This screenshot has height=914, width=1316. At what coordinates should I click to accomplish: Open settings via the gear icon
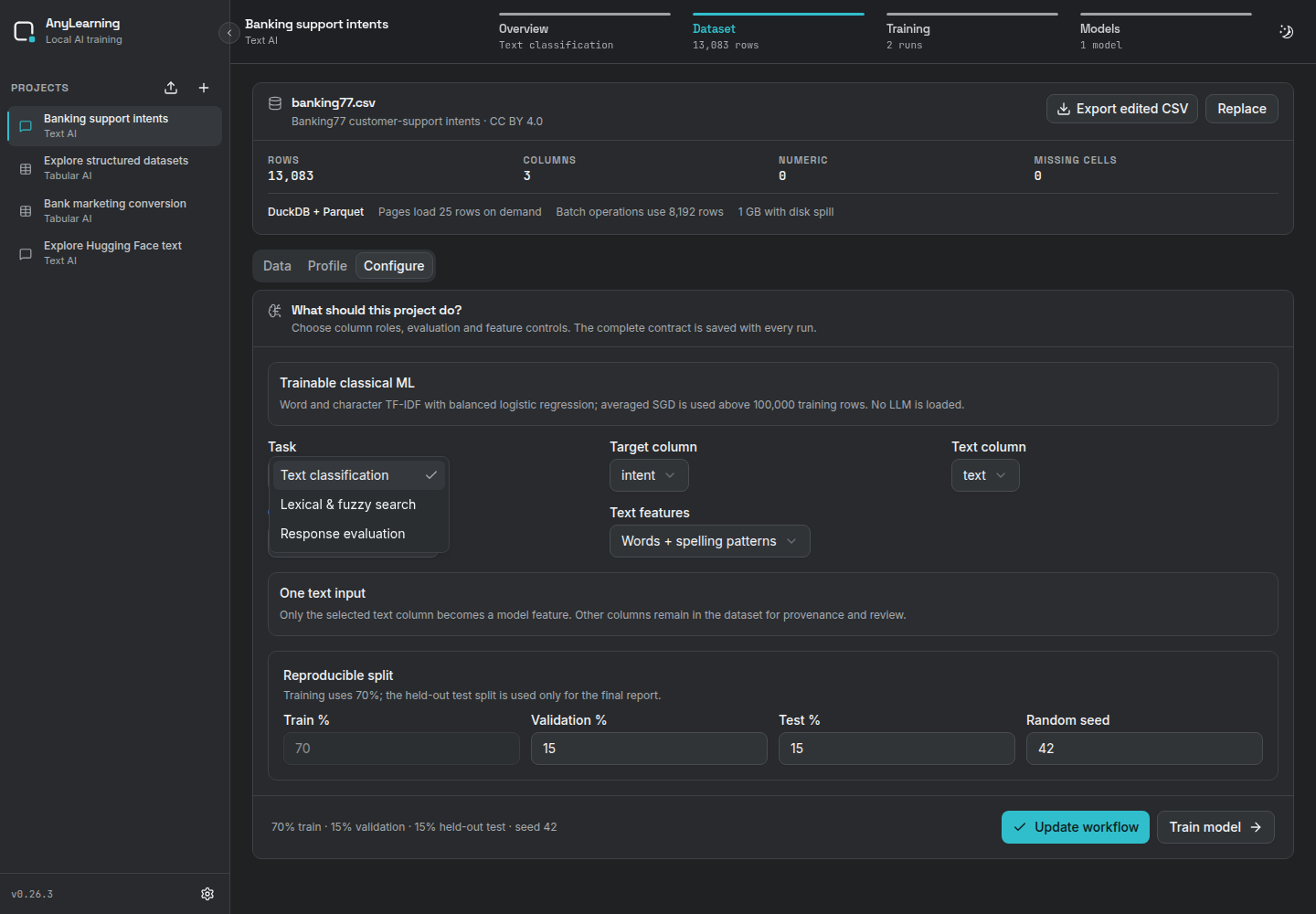coord(207,894)
